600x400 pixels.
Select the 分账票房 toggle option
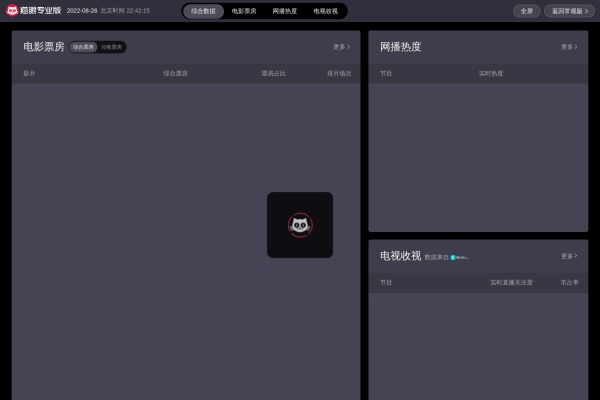click(112, 47)
